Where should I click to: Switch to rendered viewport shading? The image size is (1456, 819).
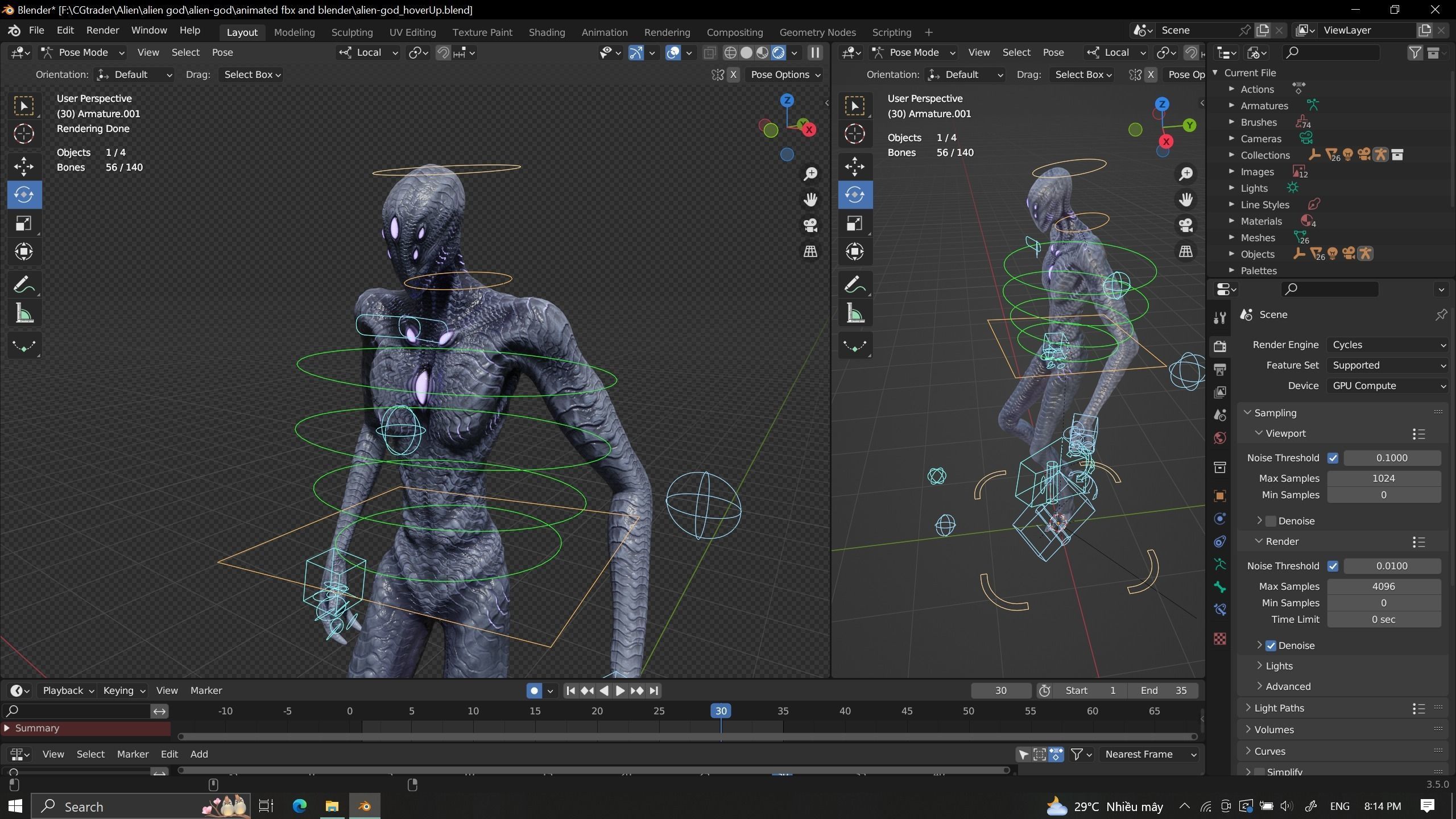click(x=778, y=53)
